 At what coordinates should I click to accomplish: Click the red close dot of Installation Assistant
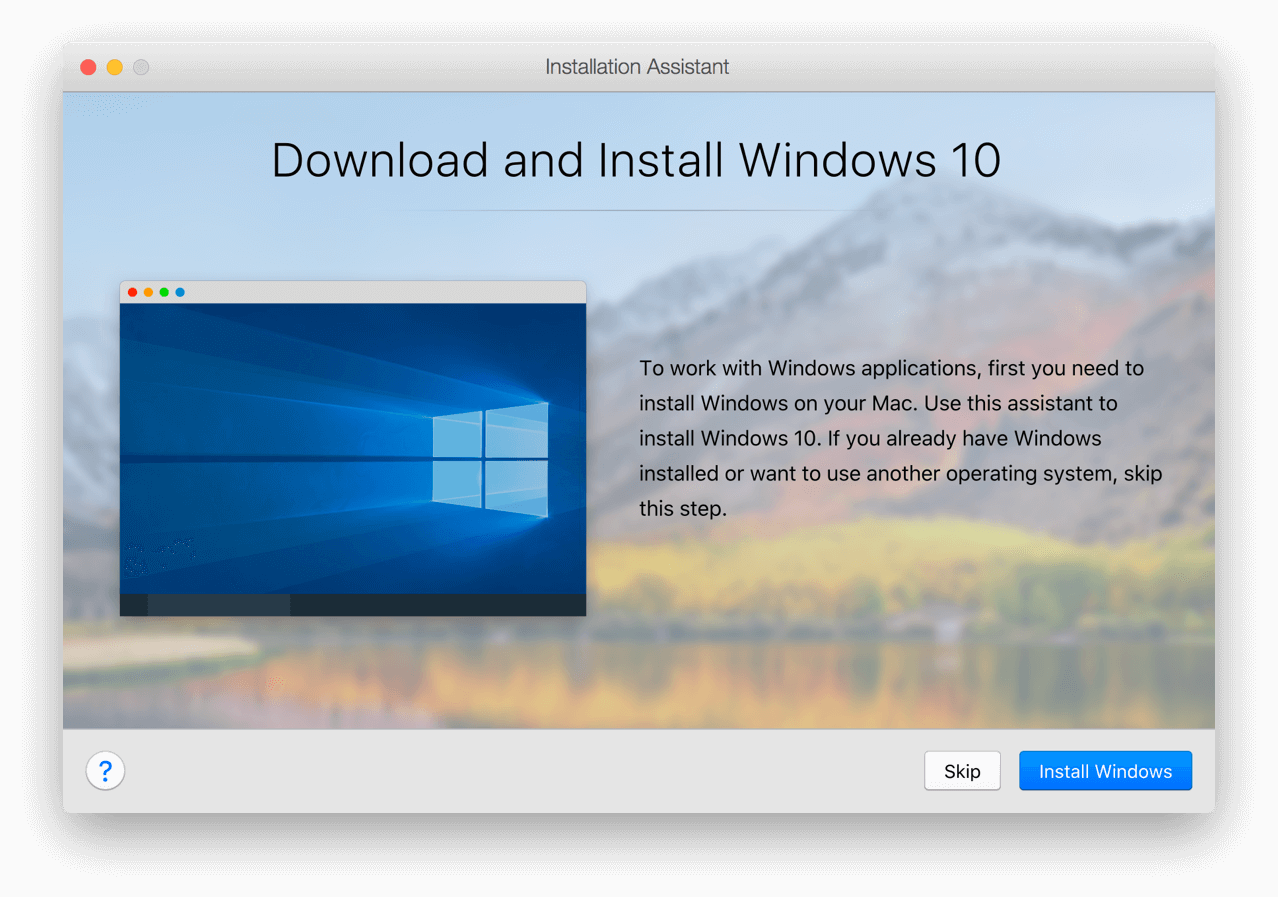tap(88, 67)
